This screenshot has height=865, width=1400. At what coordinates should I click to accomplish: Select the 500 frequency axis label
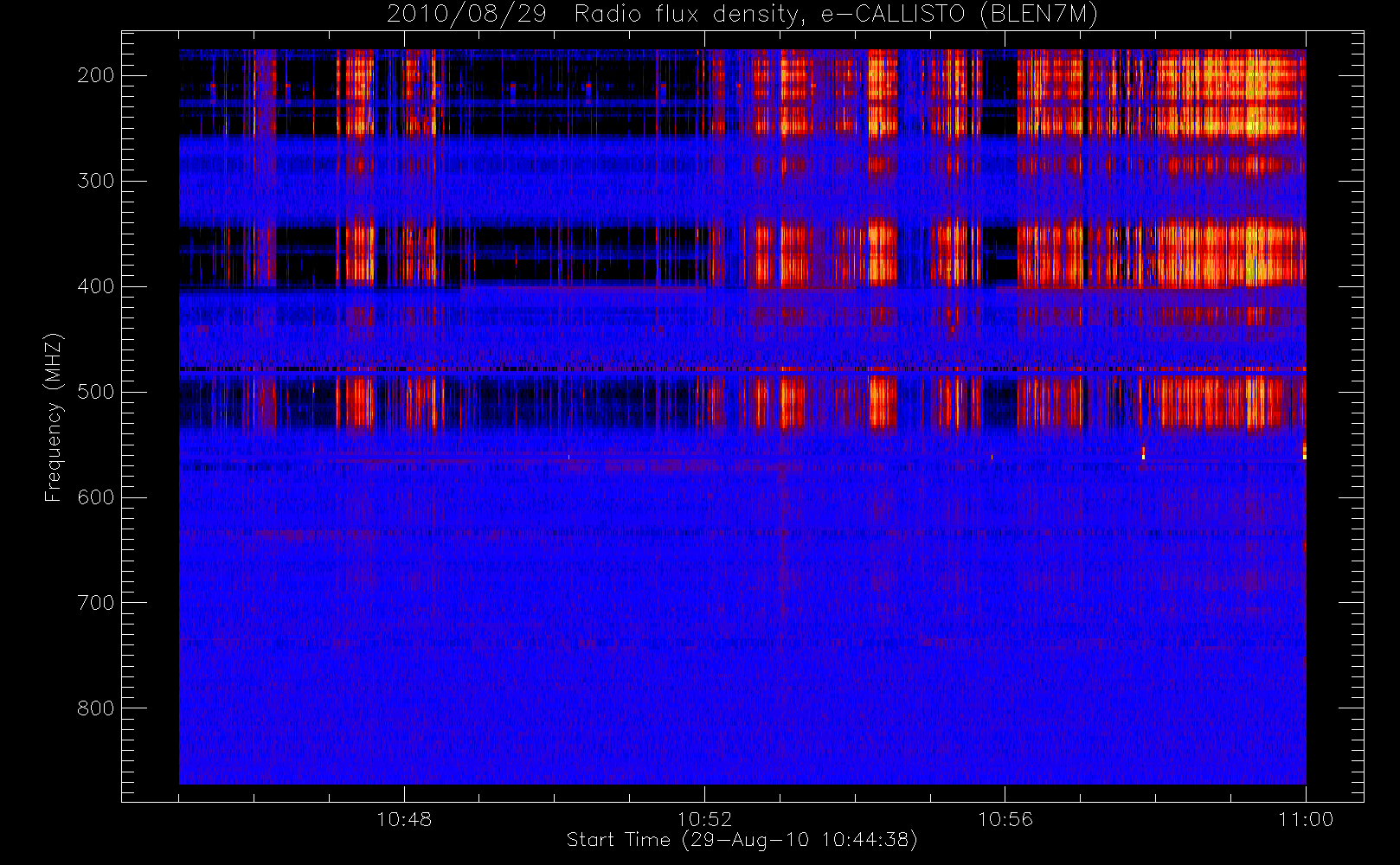click(x=96, y=392)
